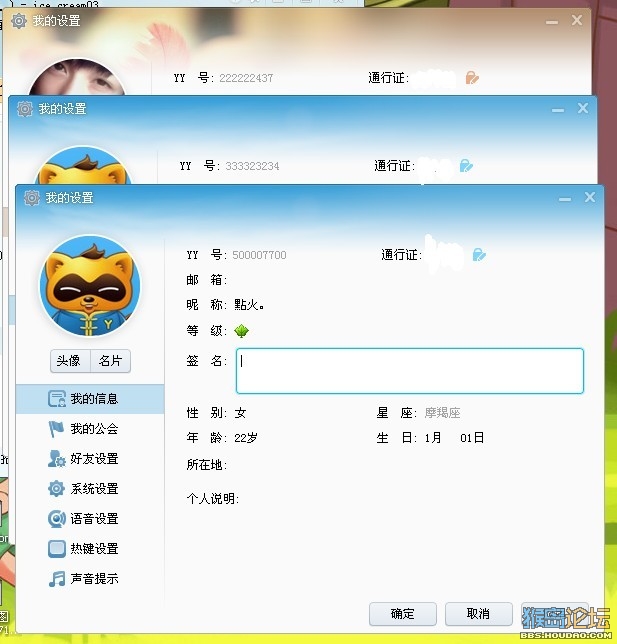Click zodiac value 摩羯座
617x644 pixels.
click(x=442, y=413)
